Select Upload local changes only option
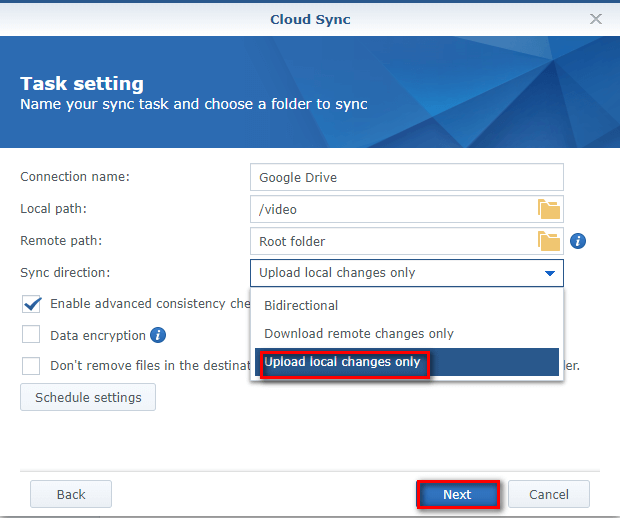The width and height of the screenshot is (620, 518). tap(342, 362)
